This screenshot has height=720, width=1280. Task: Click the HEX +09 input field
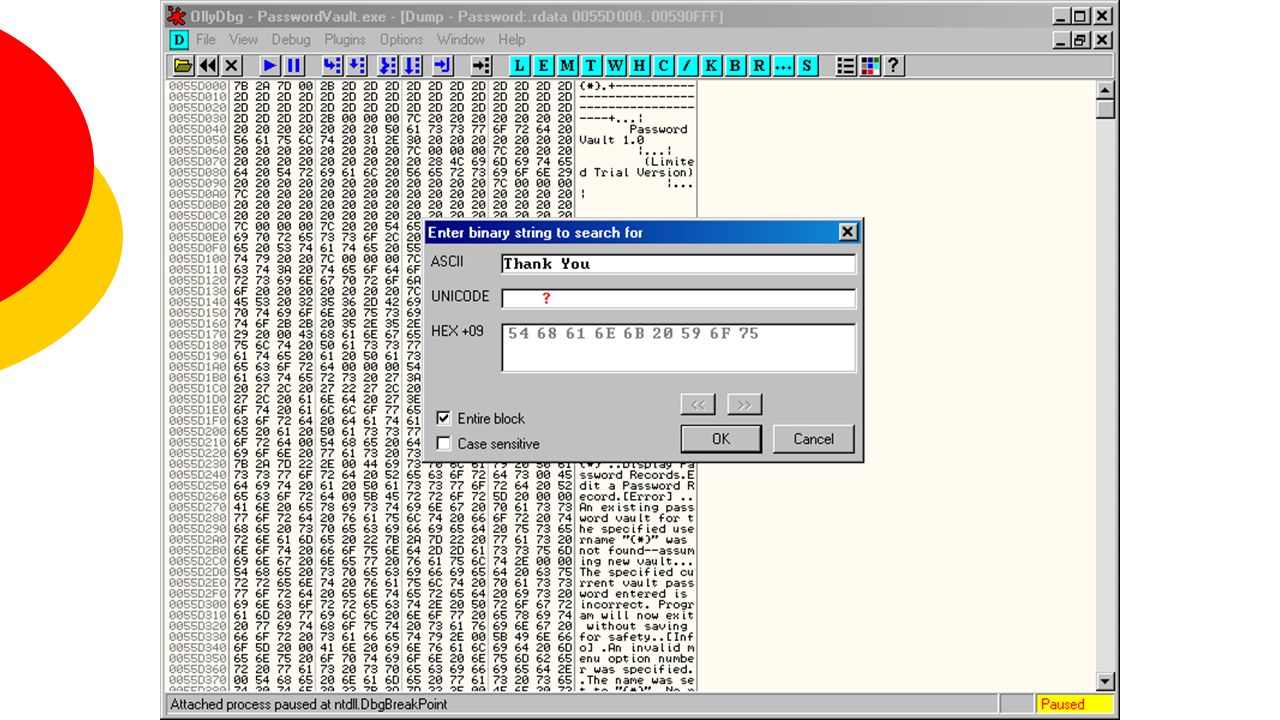679,347
